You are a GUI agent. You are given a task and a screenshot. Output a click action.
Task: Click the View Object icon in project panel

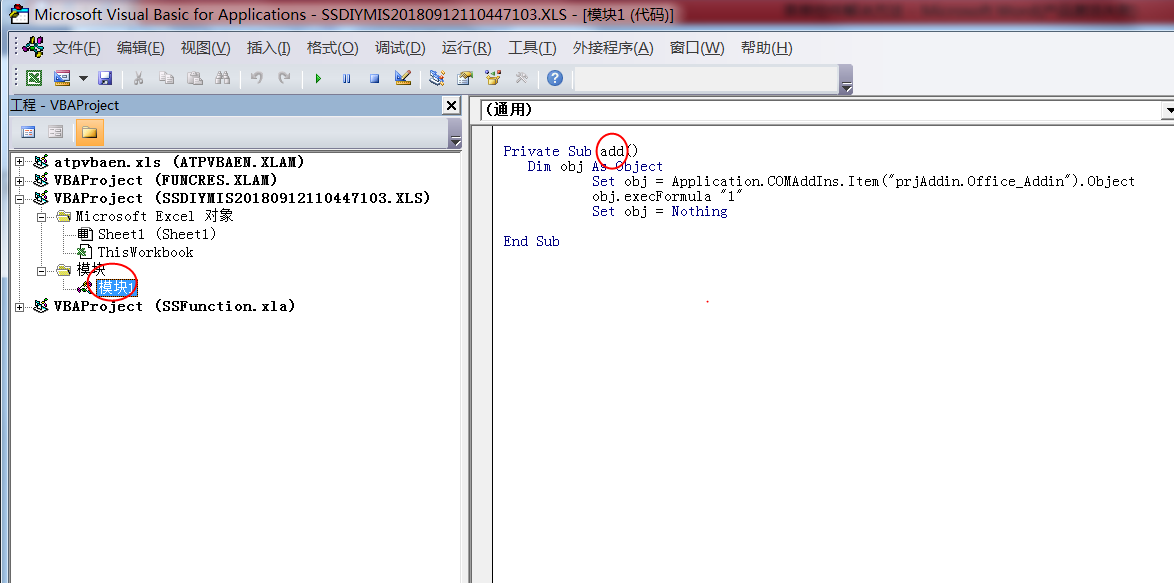[x=55, y=132]
